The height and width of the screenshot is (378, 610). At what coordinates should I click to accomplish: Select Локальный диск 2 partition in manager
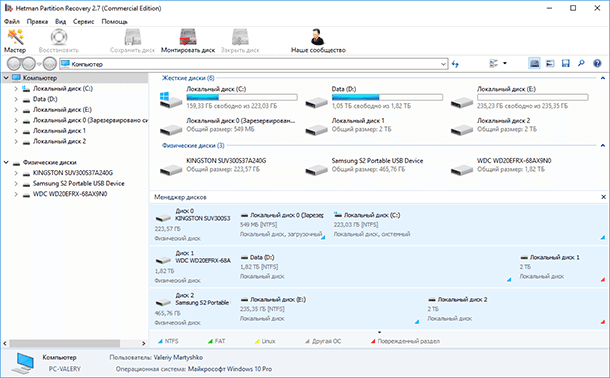(516, 310)
